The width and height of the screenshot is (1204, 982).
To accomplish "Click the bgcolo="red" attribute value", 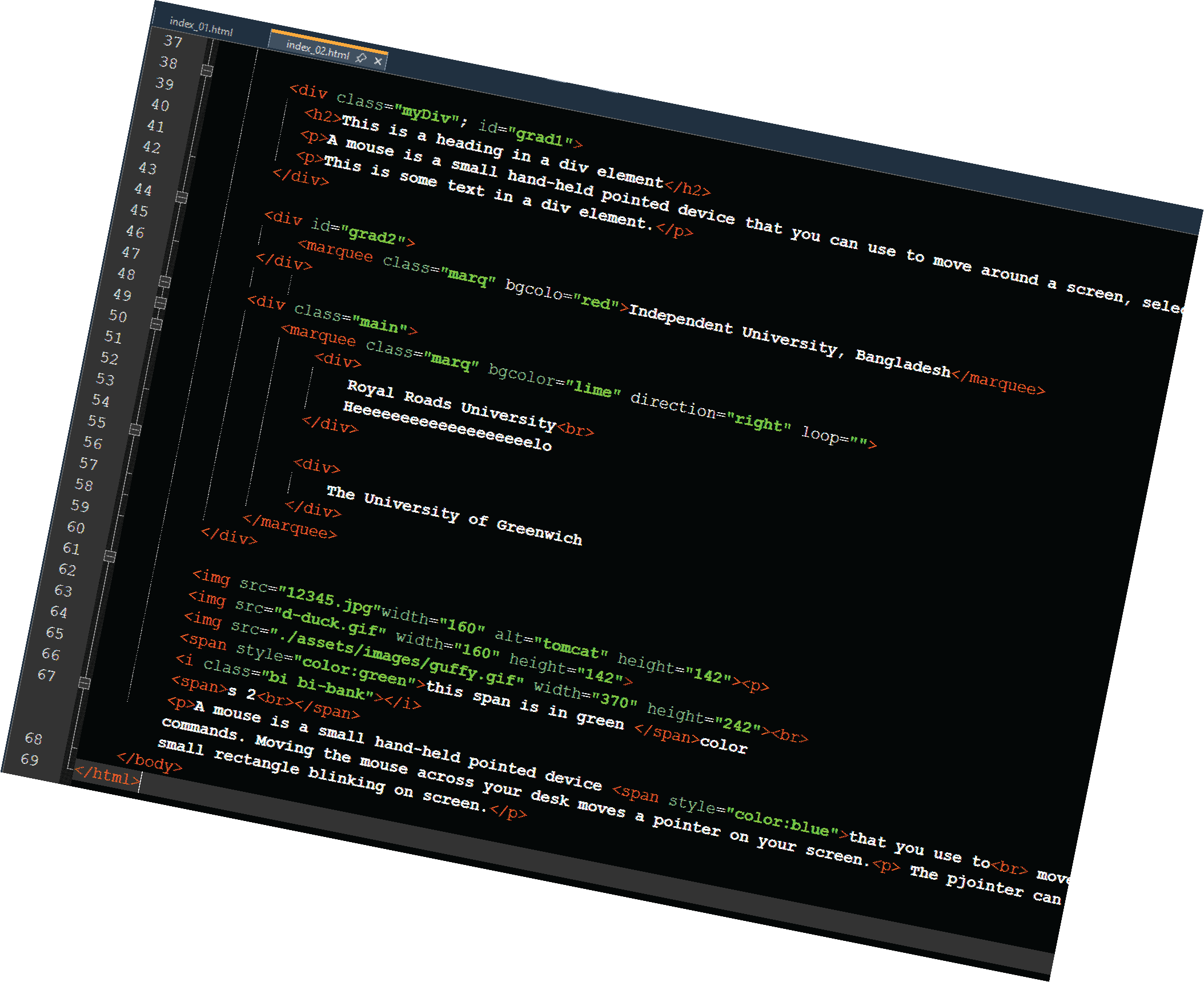I will 596,301.
